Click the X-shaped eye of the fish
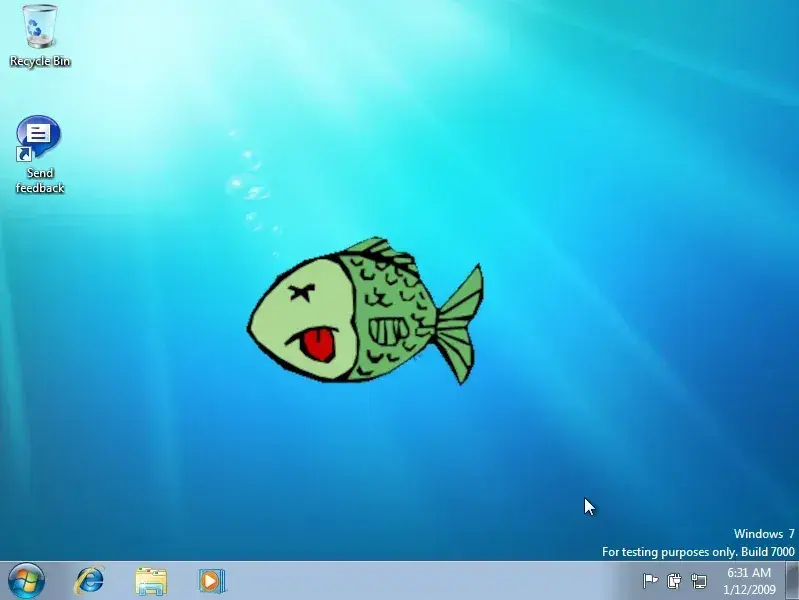This screenshot has height=600, width=799. 300,294
